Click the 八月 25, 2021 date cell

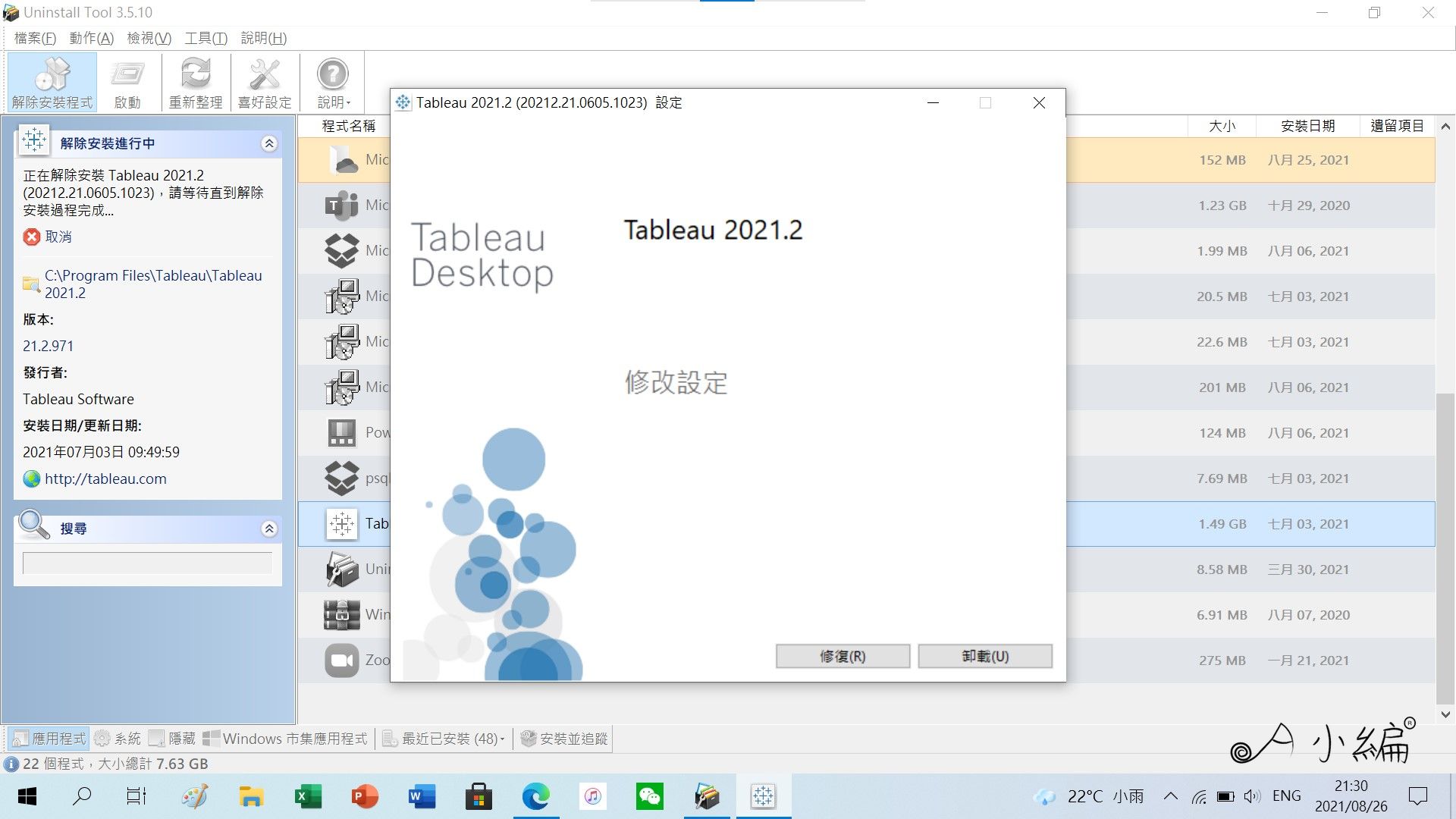1308,160
